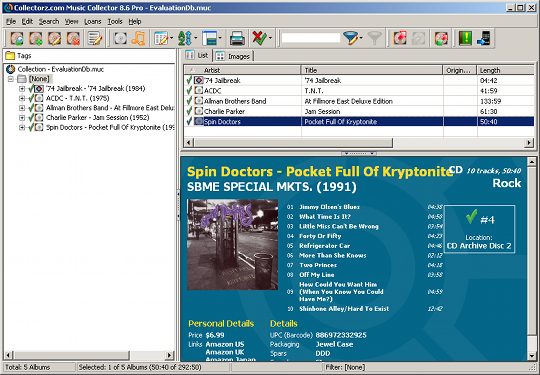
Task: Expand ACDC - T.N.T. (1975) tree node
Action: click(22, 98)
